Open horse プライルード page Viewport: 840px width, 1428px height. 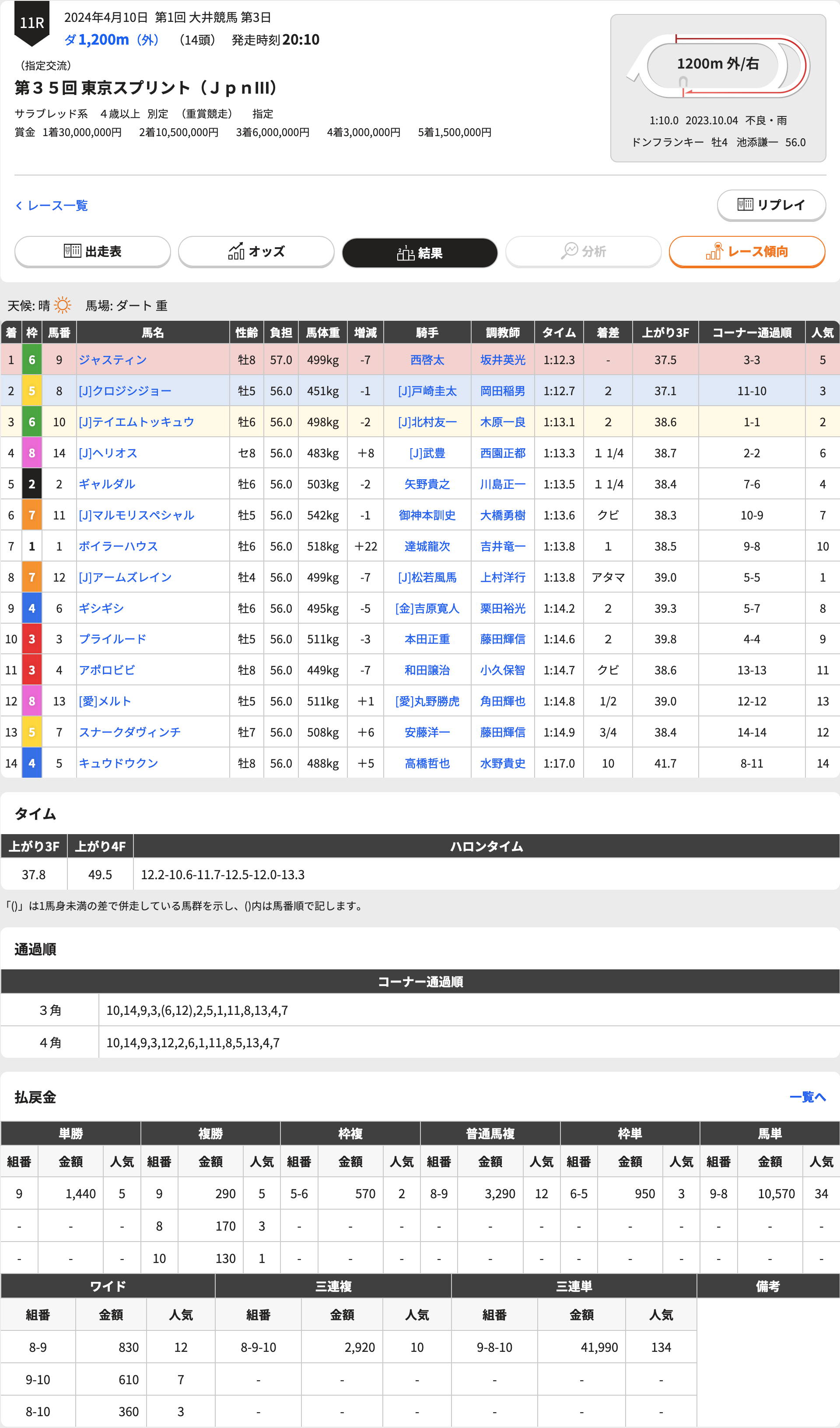(113, 639)
